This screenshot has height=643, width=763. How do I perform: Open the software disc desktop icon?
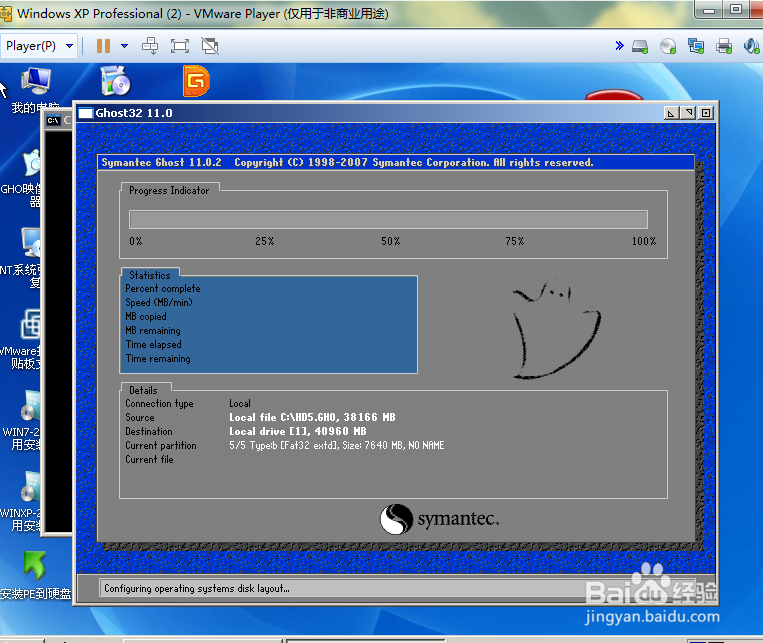click(115, 81)
